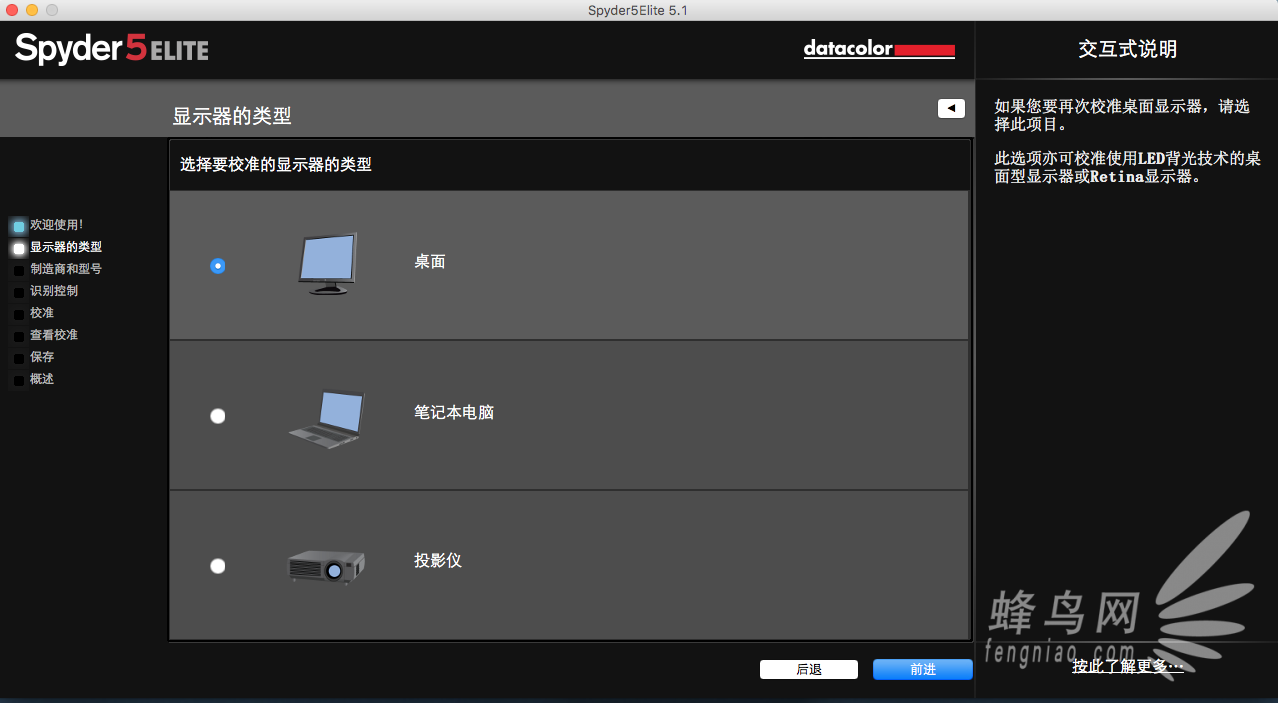This screenshot has width=1278, height=703.
Task: Open the 按此了解更多 link
Action: tap(1128, 666)
